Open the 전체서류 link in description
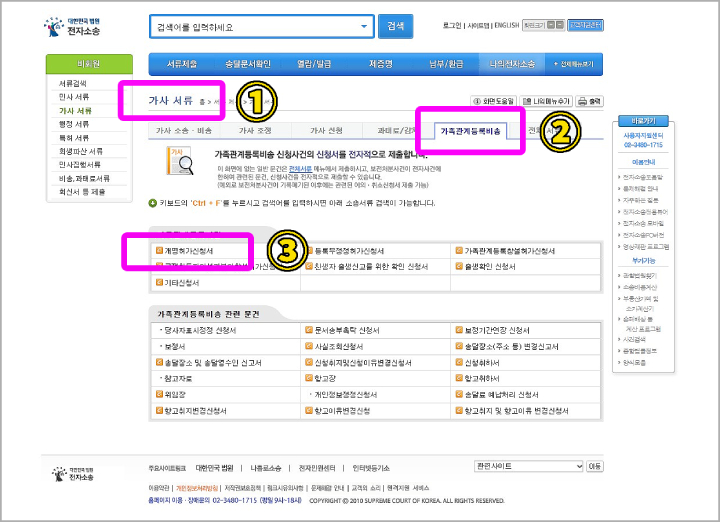This screenshot has width=720, height=522. [x=300, y=168]
